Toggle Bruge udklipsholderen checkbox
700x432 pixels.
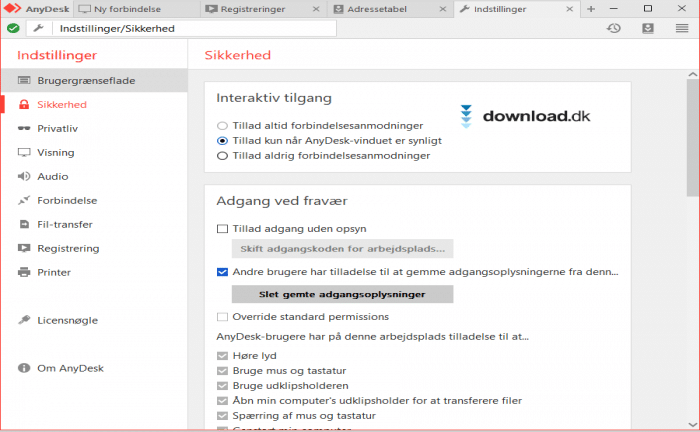click(x=222, y=386)
